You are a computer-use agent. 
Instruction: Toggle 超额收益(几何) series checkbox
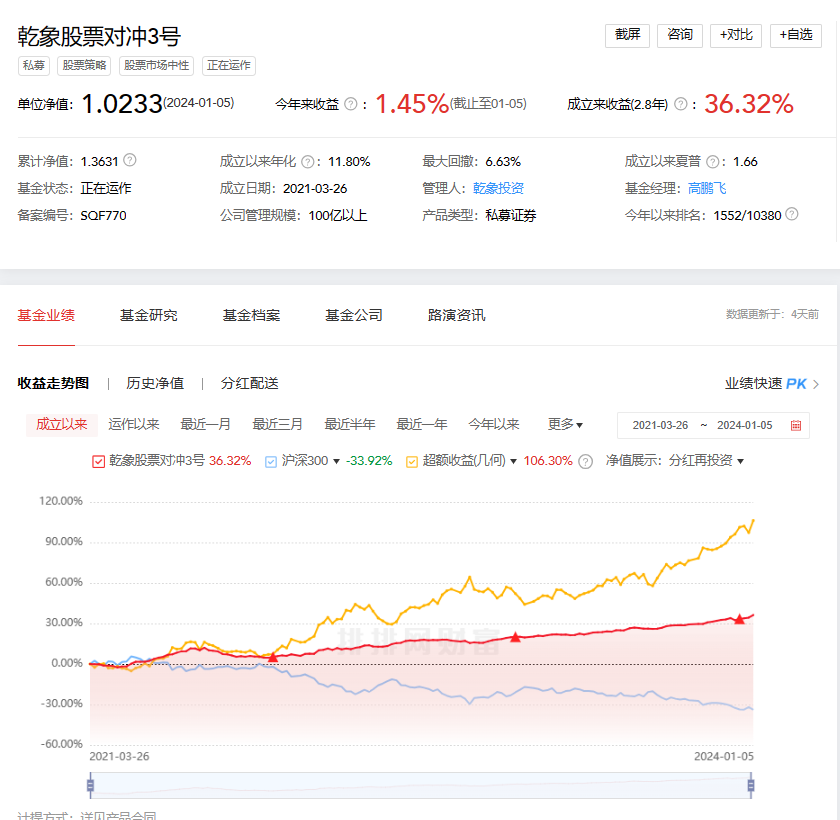pos(411,462)
